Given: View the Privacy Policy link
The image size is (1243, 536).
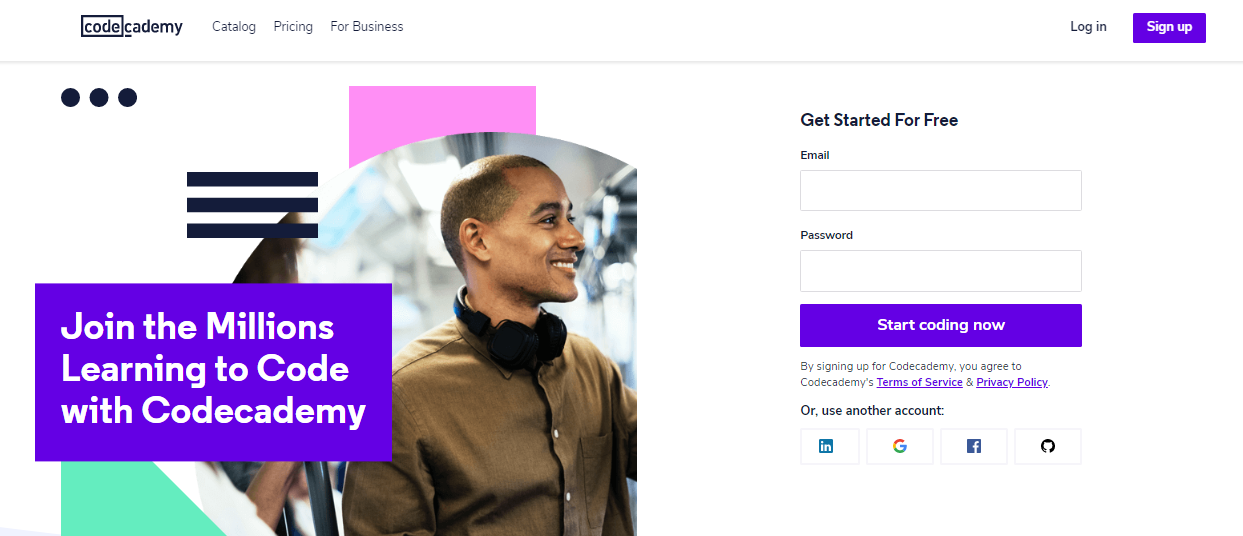Looking at the screenshot, I should click(x=1012, y=382).
